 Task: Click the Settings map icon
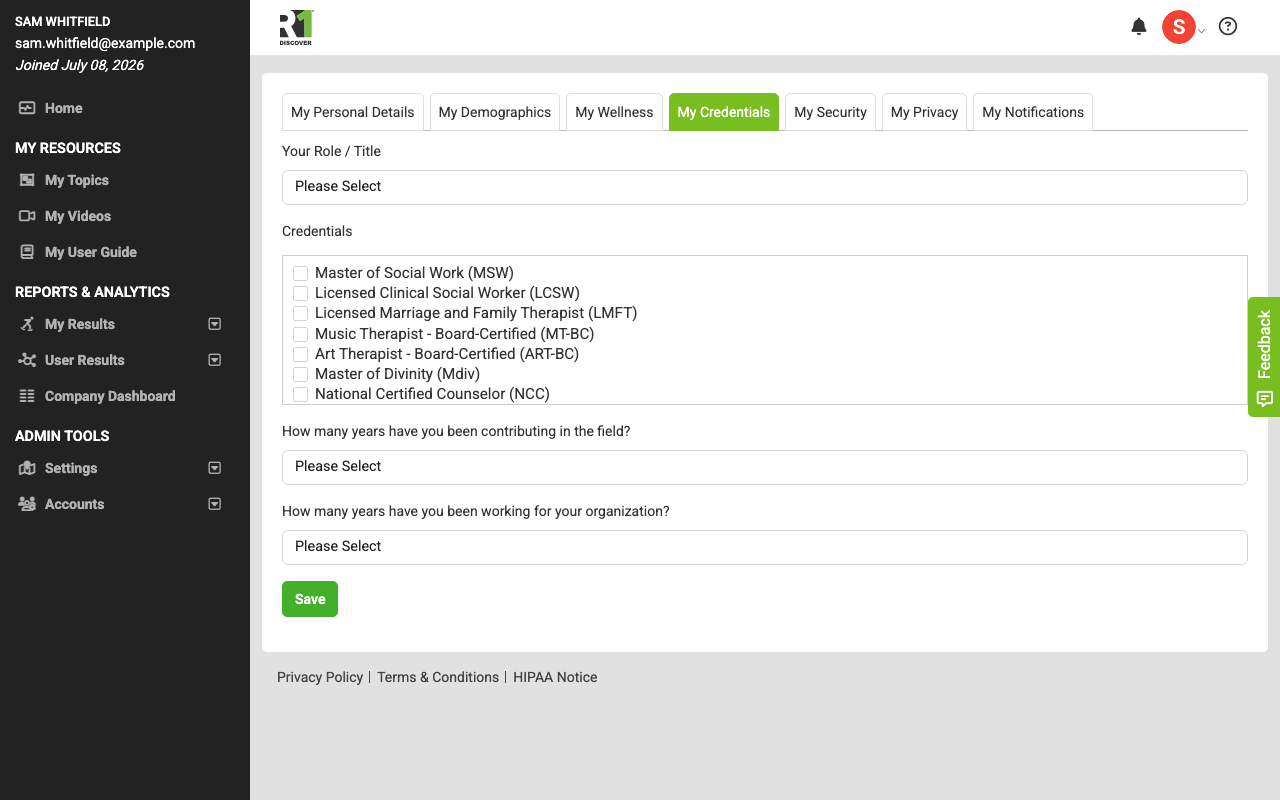[x=27, y=468]
